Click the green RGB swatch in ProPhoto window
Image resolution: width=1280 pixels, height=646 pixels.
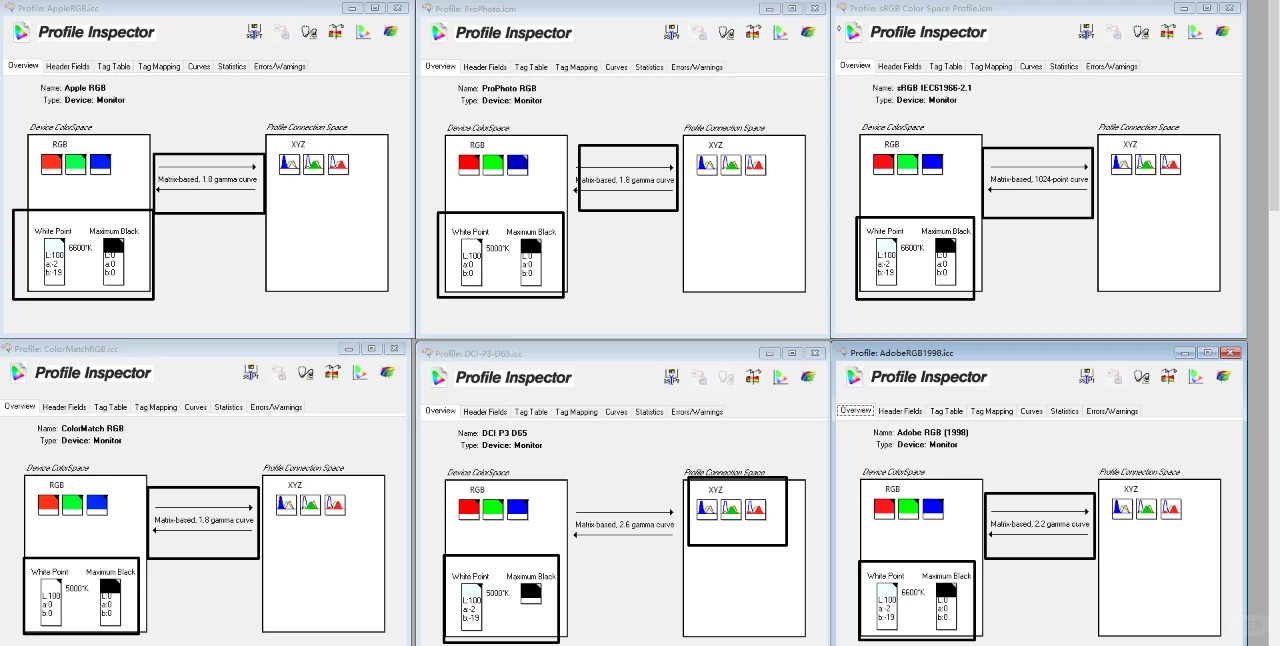click(493, 165)
